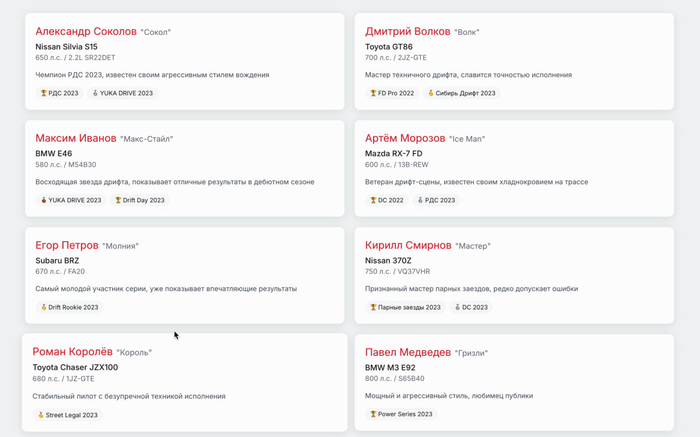Click the Павел Медведев name
Image resolution: width=700 pixels, height=437 pixels.
click(x=408, y=352)
